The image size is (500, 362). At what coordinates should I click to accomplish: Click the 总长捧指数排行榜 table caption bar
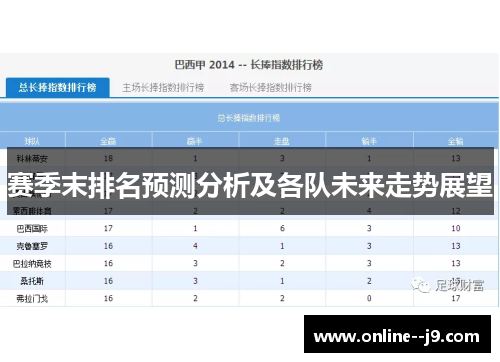249,118
